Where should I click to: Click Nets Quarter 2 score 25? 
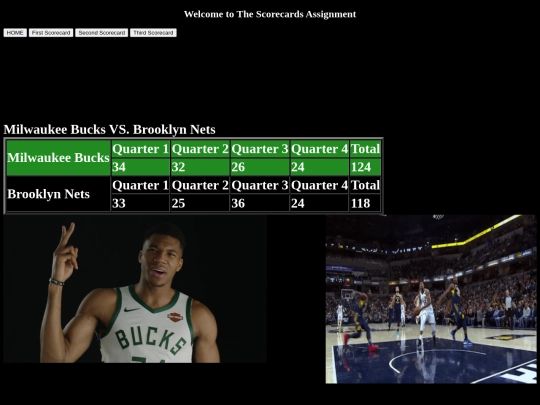click(200, 203)
